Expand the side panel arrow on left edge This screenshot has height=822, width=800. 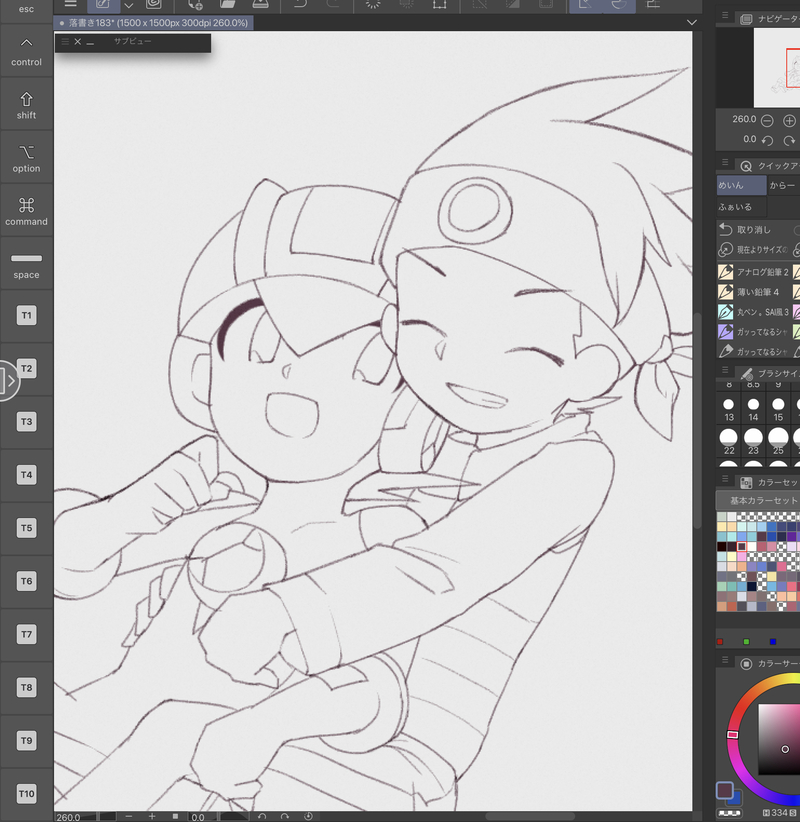coord(7,380)
